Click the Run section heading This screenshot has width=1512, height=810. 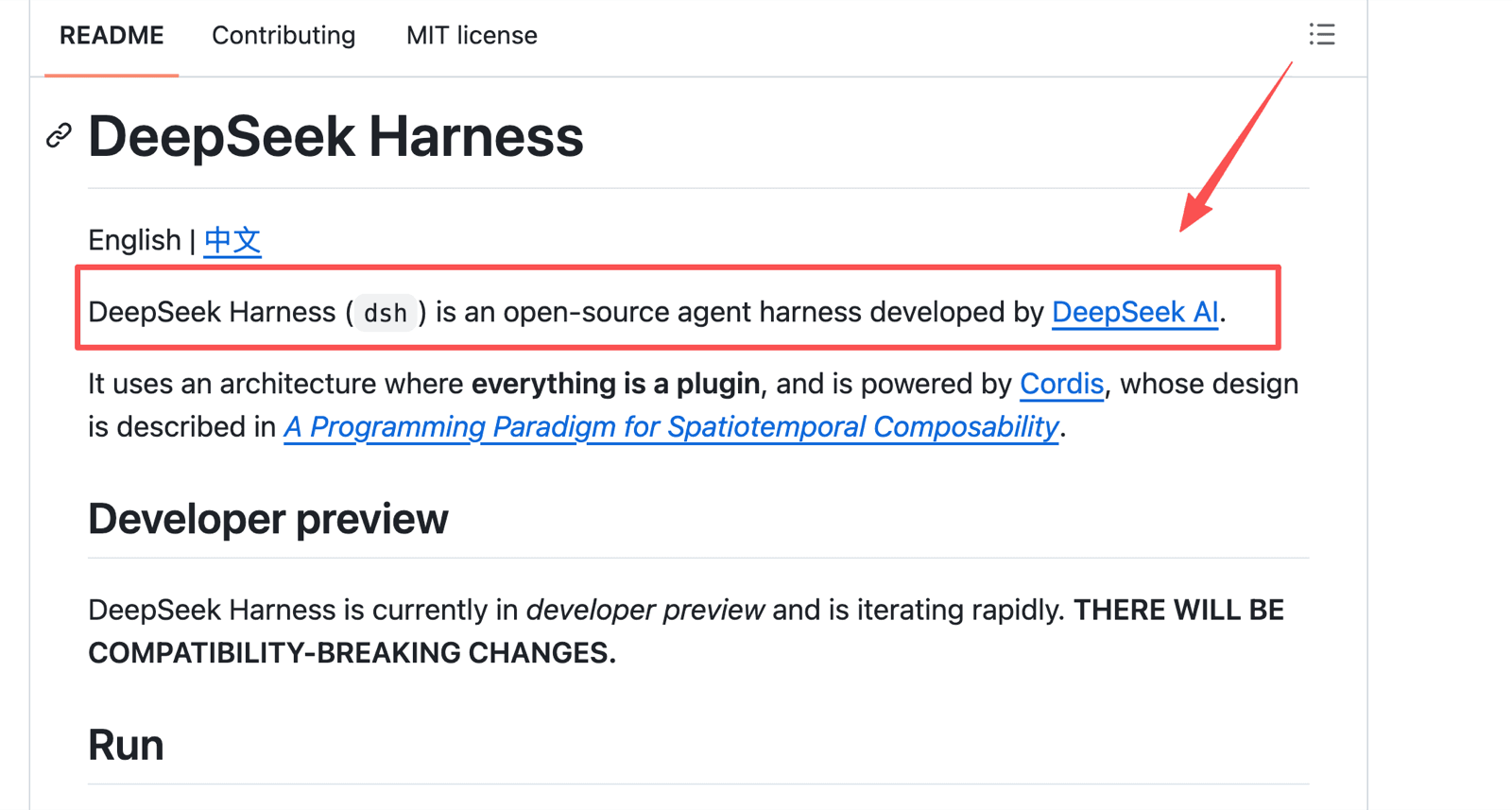126,745
